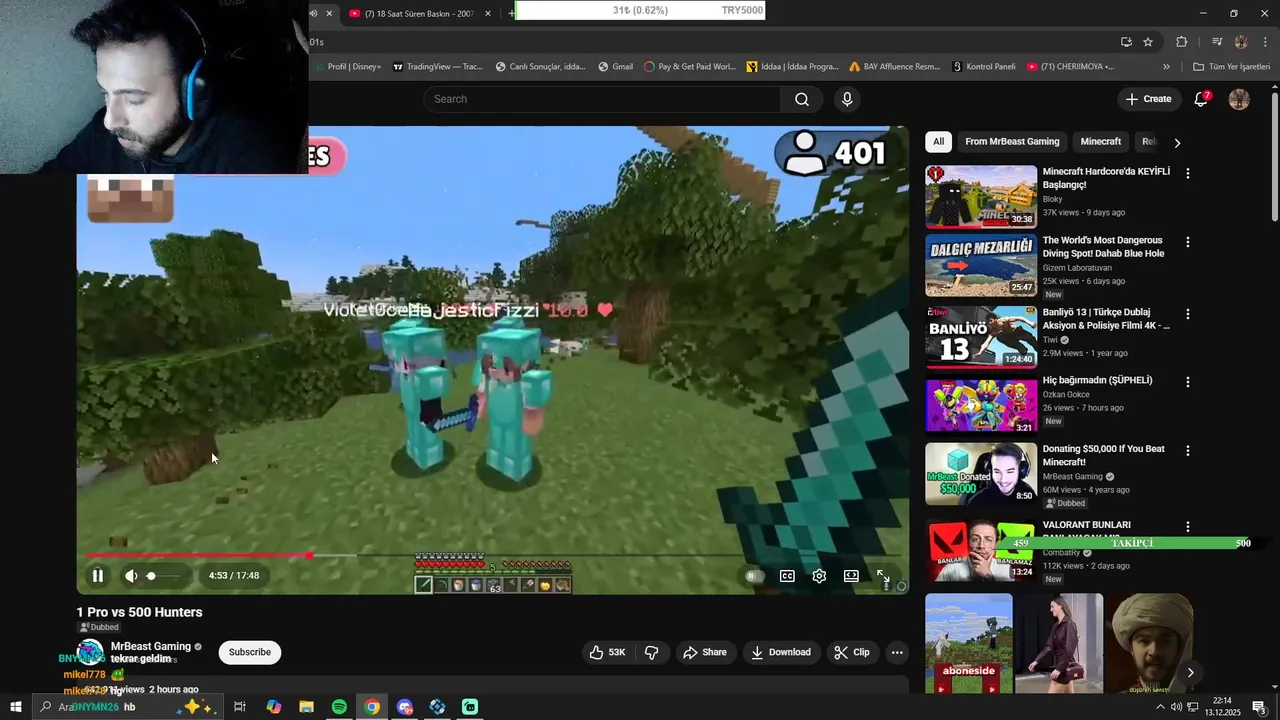Open Chrome extensions puzzle icon
This screenshot has height=720, width=1280.
point(1181,42)
